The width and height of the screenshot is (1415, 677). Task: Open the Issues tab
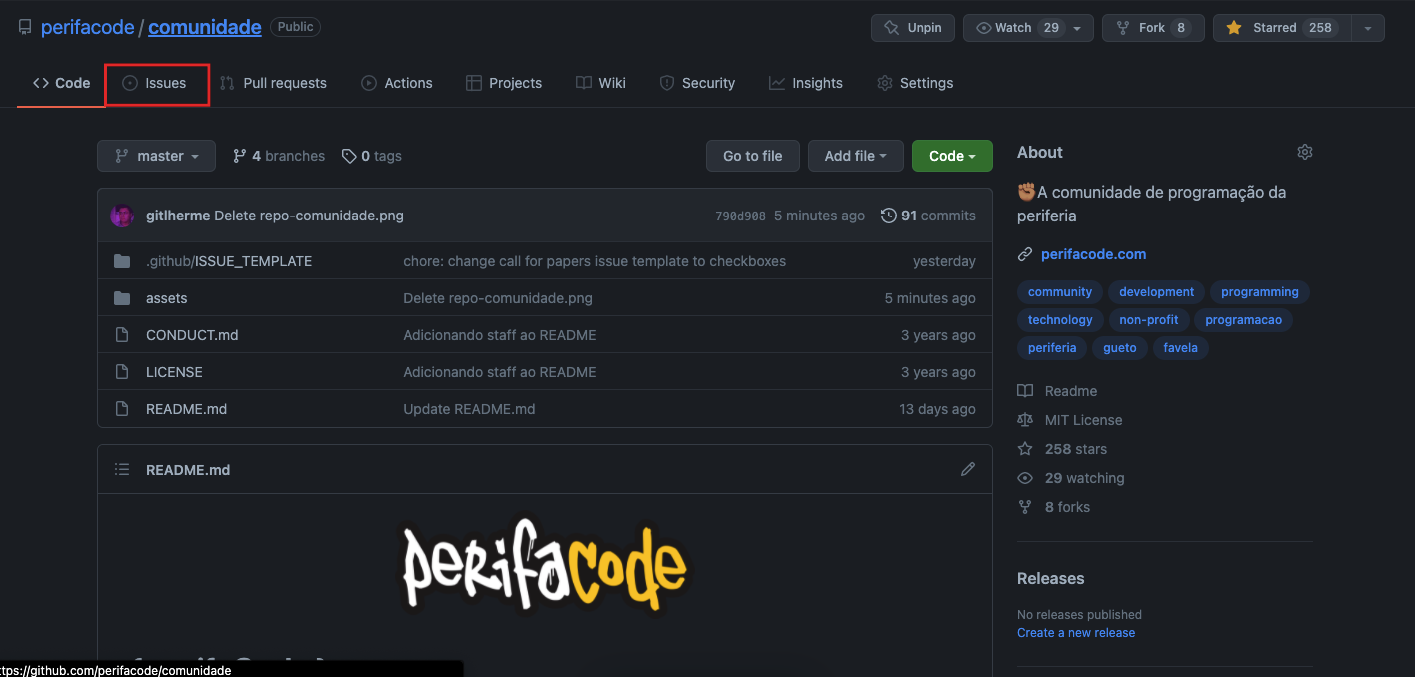point(154,83)
